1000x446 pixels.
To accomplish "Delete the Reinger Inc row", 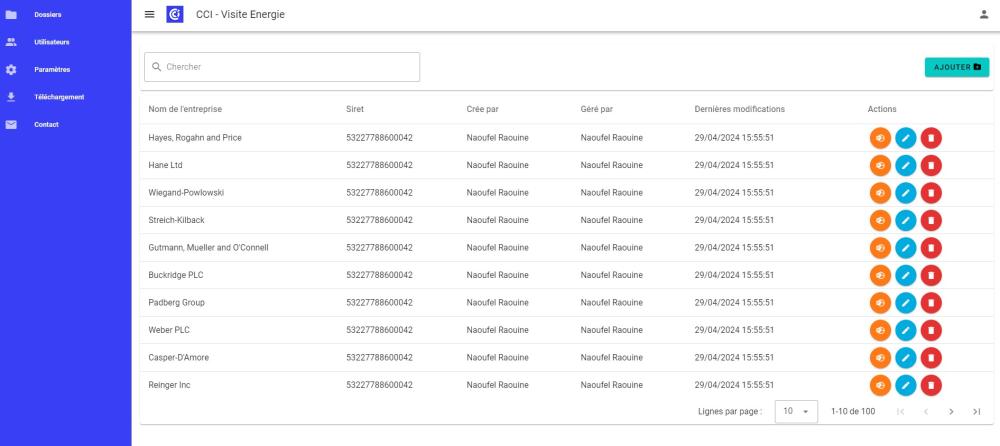I will click(930, 385).
